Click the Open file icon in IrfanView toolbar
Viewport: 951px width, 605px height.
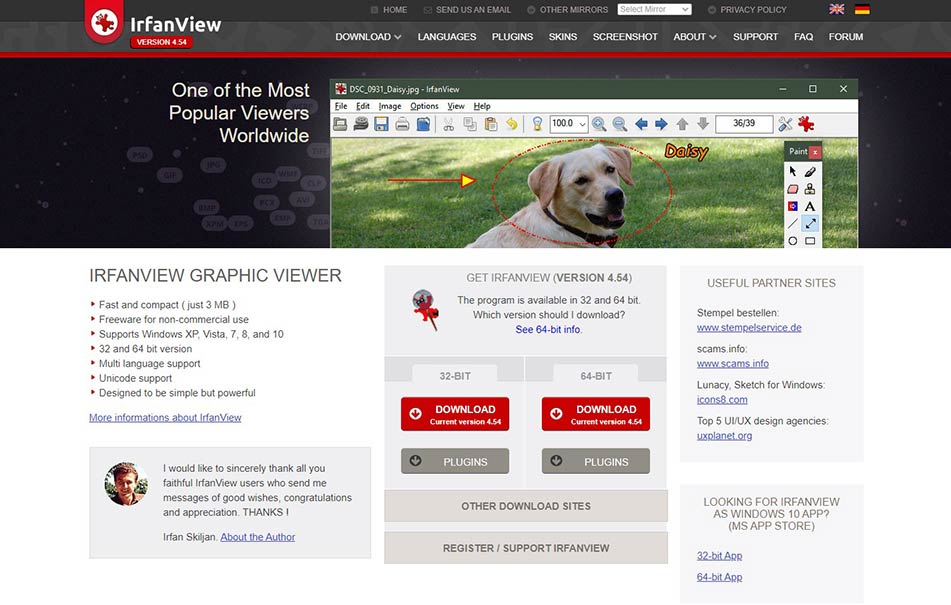click(340, 124)
